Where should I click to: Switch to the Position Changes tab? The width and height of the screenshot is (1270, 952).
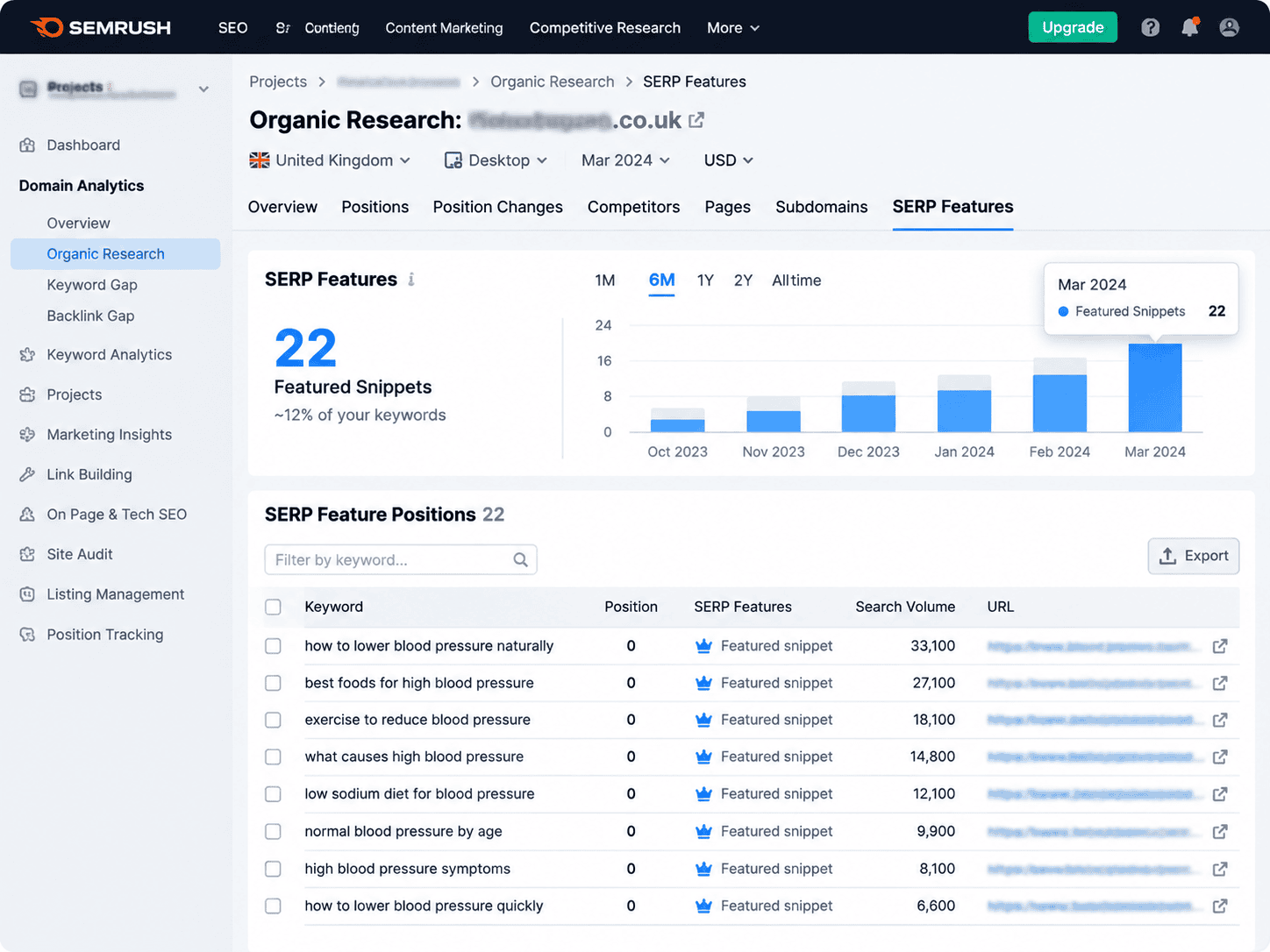[x=498, y=207]
